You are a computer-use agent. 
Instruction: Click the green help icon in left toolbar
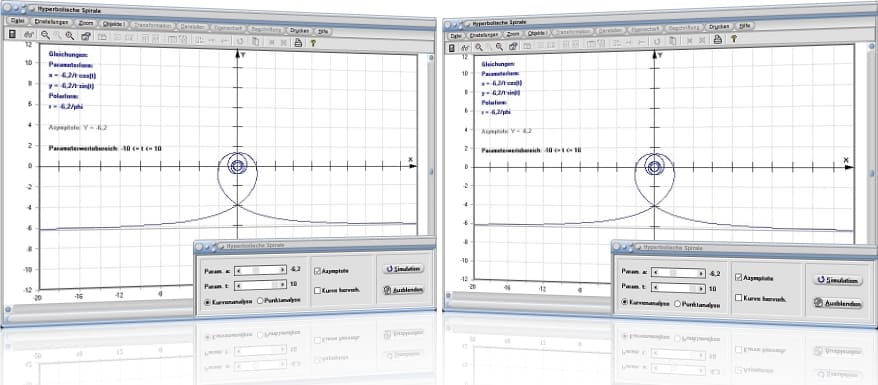click(x=313, y=42)
